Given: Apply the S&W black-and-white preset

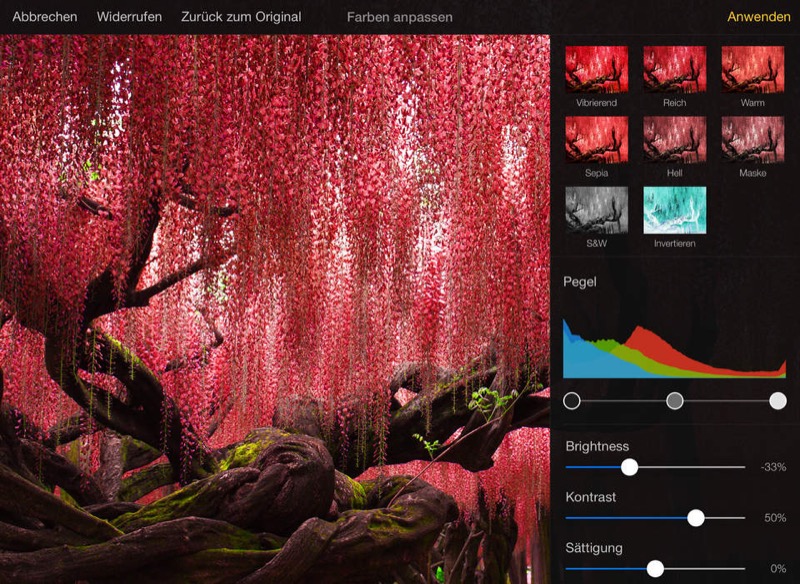Looking at the screenshot, I should tap(596, 209).
